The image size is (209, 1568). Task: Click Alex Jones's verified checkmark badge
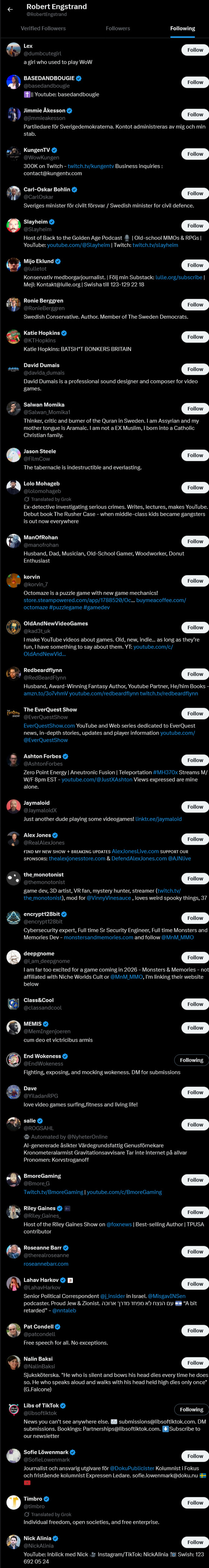tap(55, 835)
